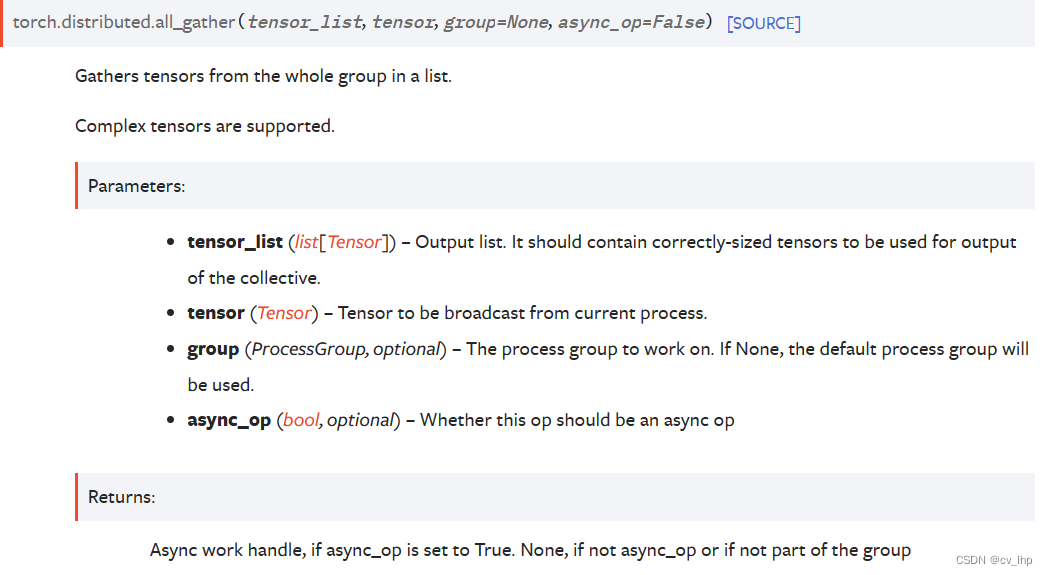
Task: Click the 'bool' type link
Action: pos(301,420)
